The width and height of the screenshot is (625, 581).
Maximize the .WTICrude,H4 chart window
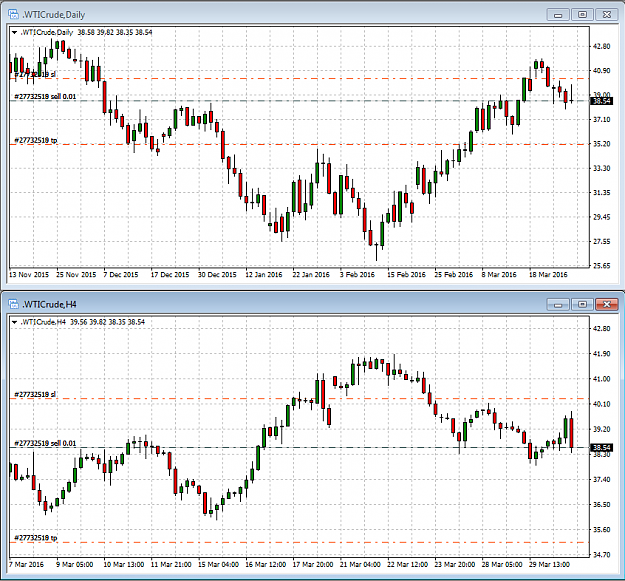point(582,304)
